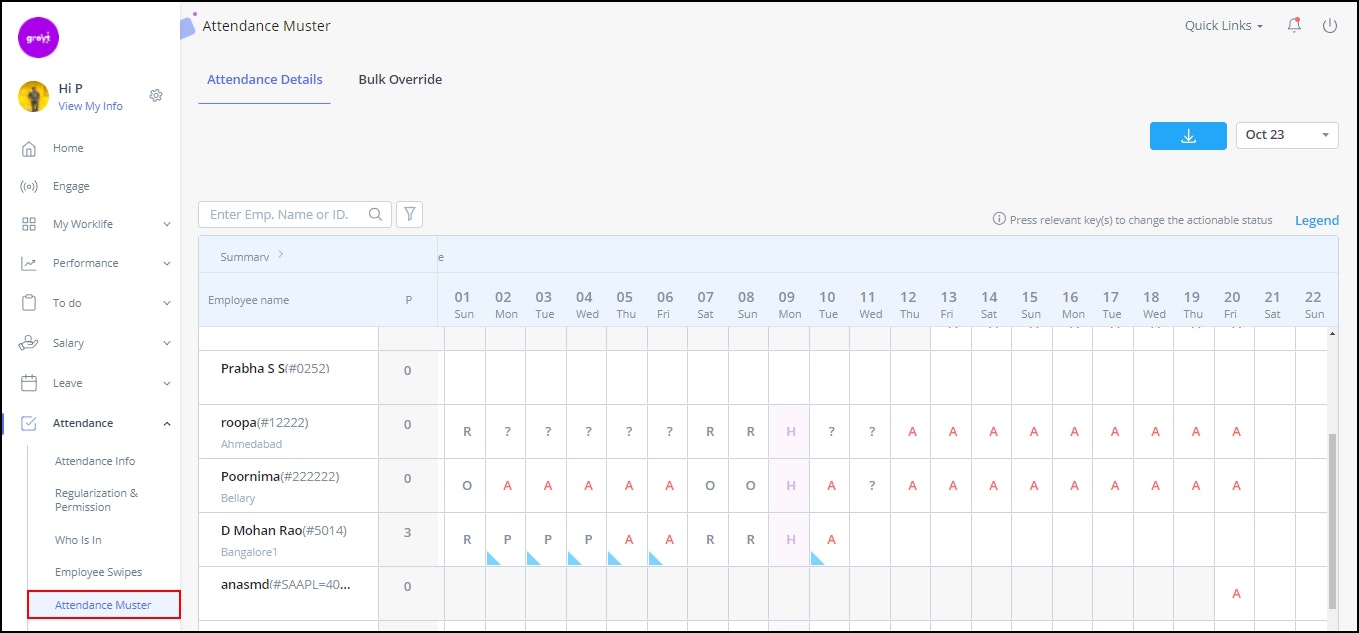Open the filter funnel icon

coord(410,214)
